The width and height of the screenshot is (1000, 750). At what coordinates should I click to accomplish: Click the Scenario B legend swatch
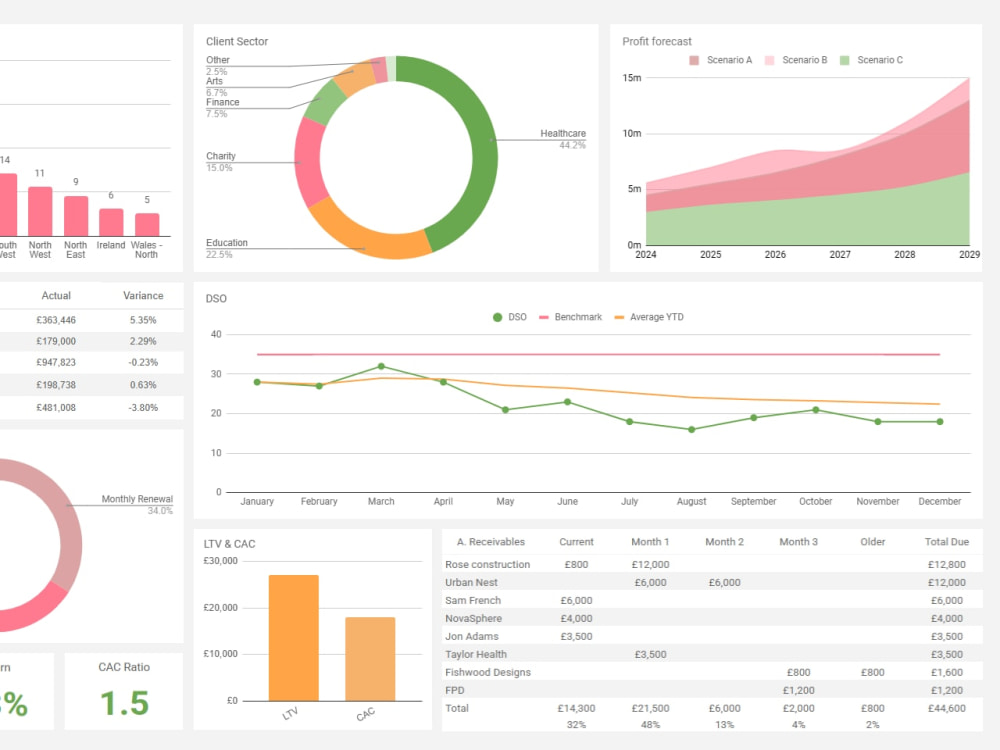click(x=769, y=60)
